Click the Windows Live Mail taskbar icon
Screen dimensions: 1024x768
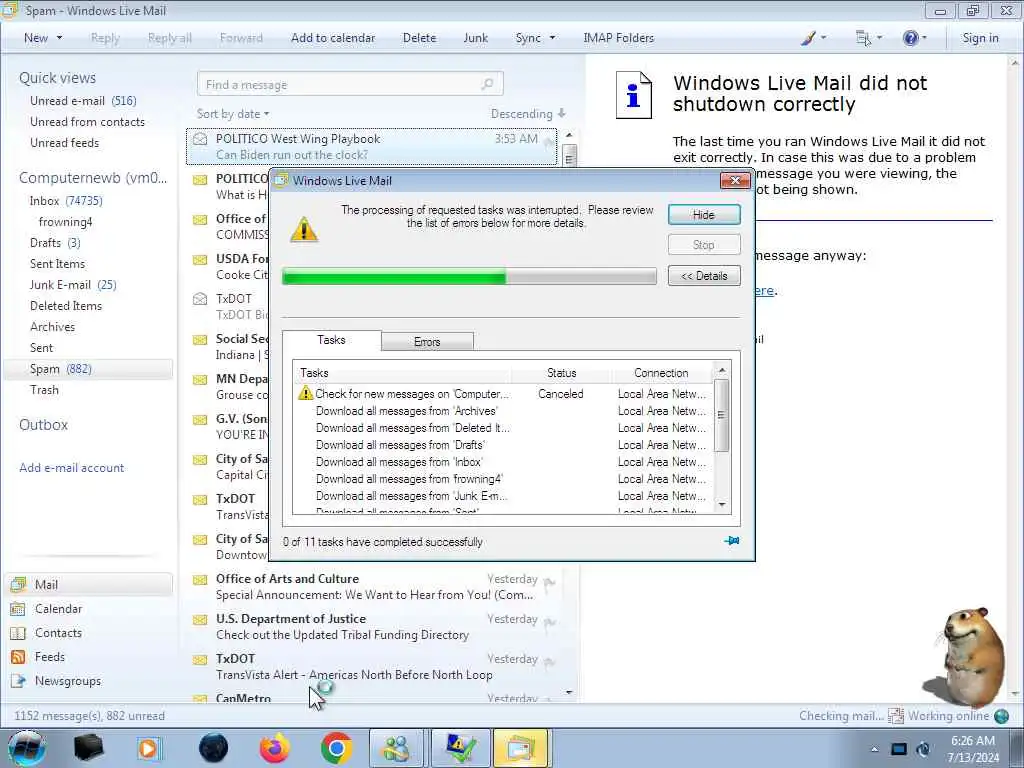(520, 748)
